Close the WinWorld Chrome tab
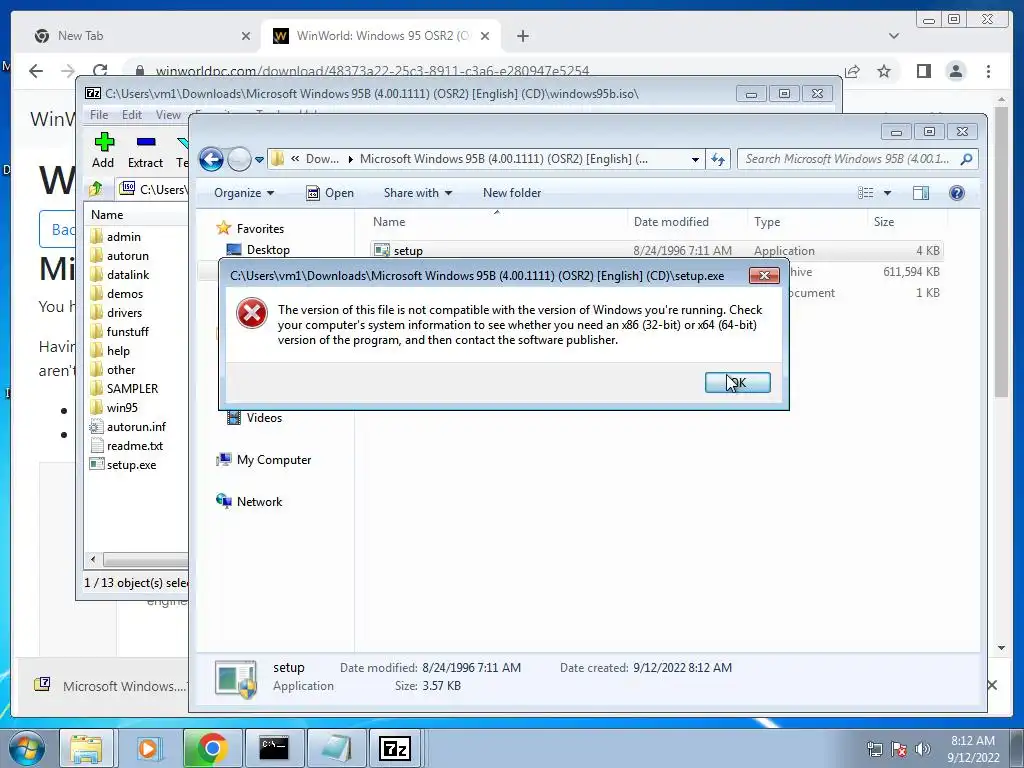 [485, 36]
